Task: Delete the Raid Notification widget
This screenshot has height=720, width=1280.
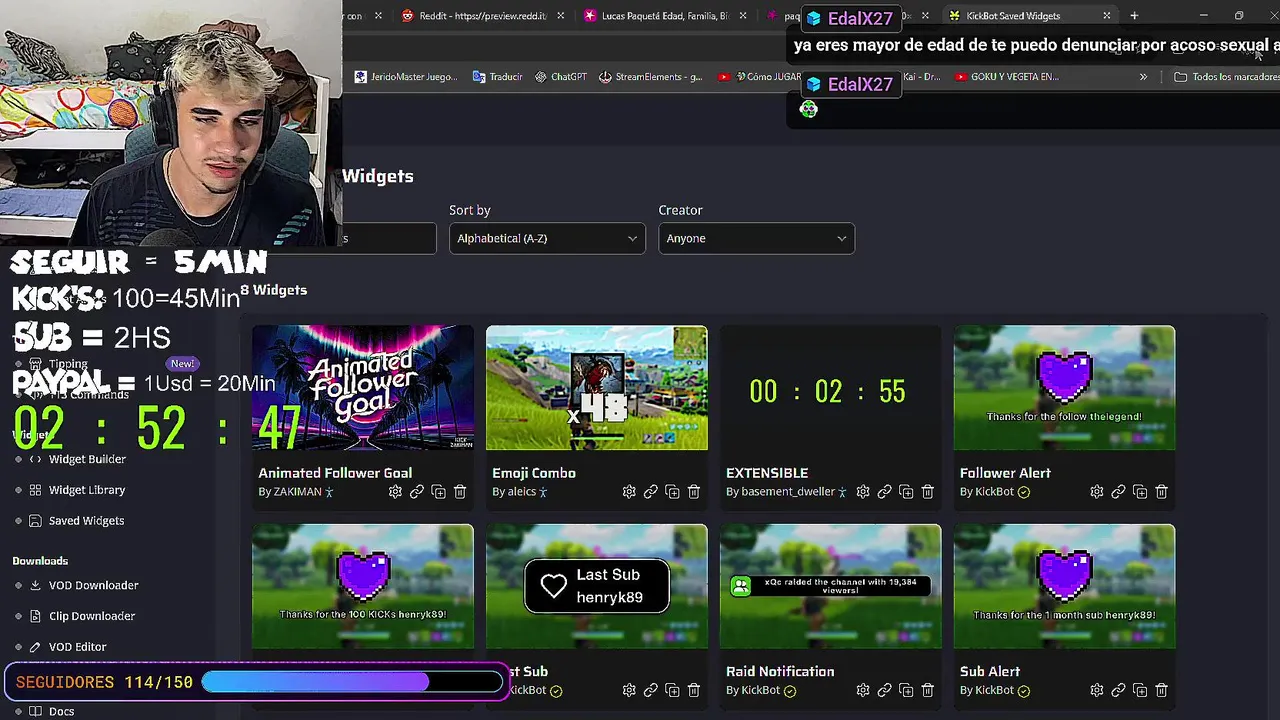Action: 928,690
